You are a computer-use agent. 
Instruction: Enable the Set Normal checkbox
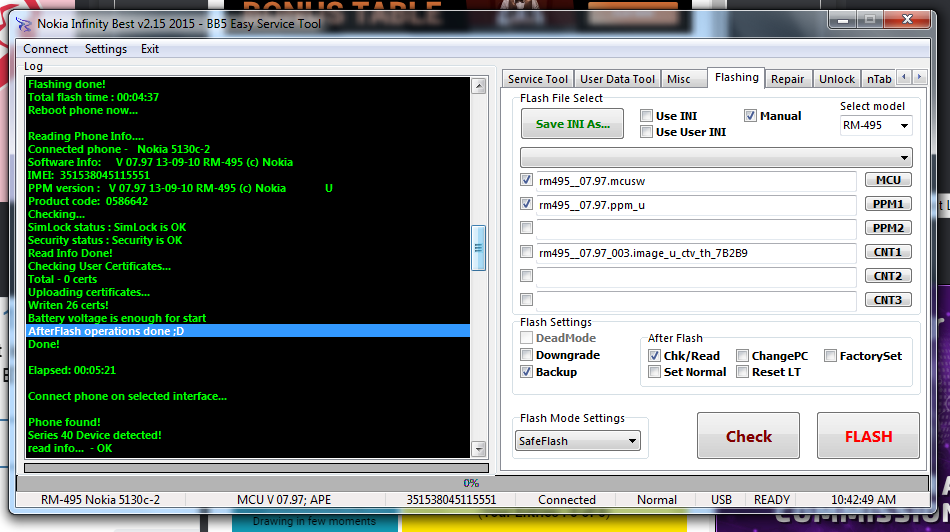(x=654, y=372)
